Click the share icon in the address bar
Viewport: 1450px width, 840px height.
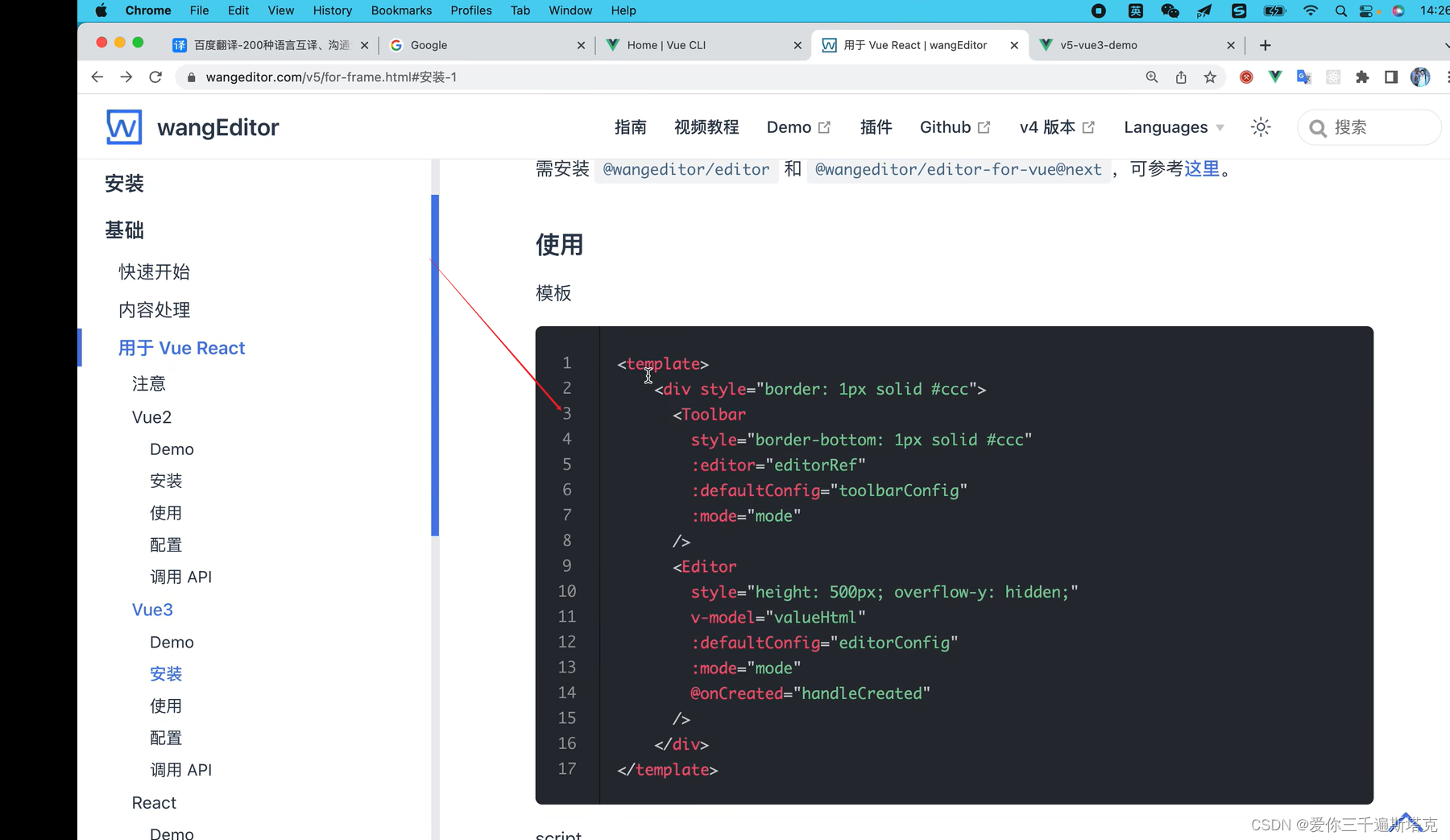click(x=1181, y=77)
